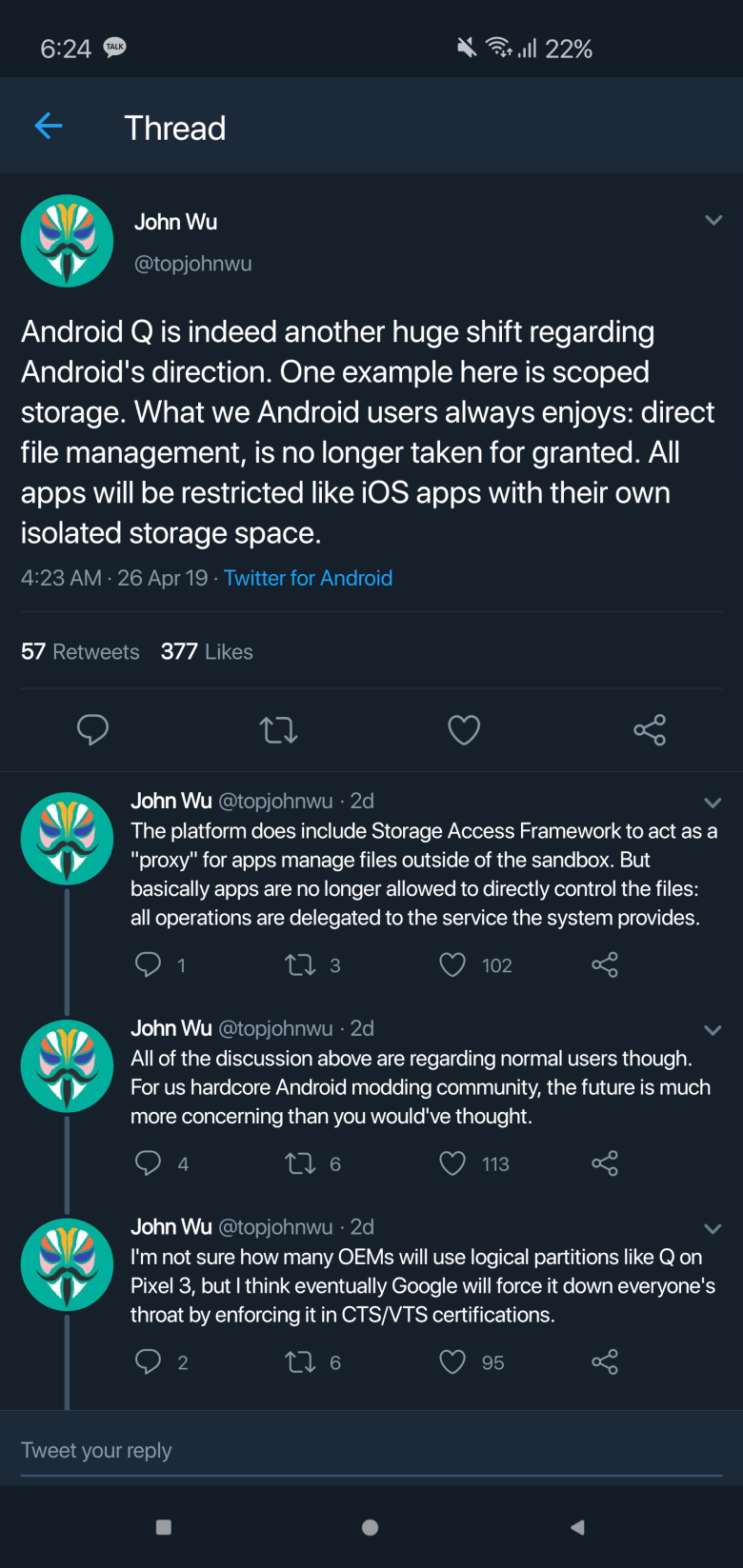This screenshot has height=1568, width=743.
Task: View the 377 Likes list
Action: pyautogui.click(x=207, y=652)
